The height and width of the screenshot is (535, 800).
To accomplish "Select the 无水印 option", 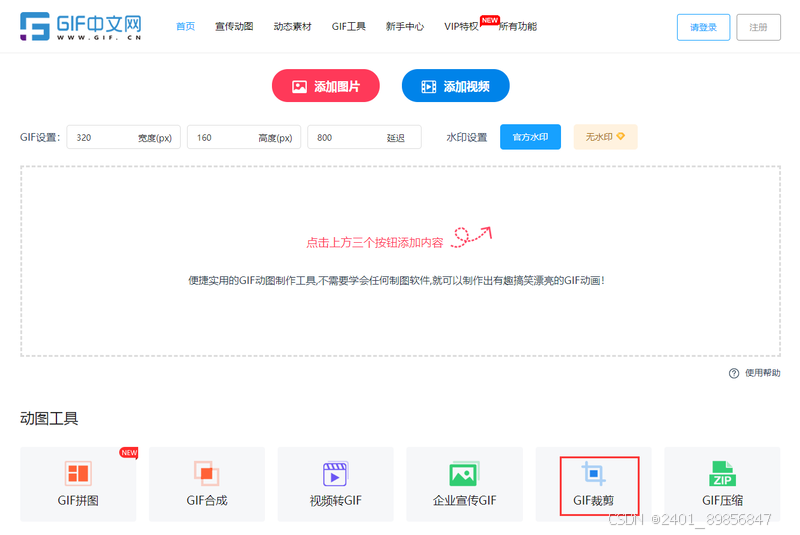I will tap(605, 137).
